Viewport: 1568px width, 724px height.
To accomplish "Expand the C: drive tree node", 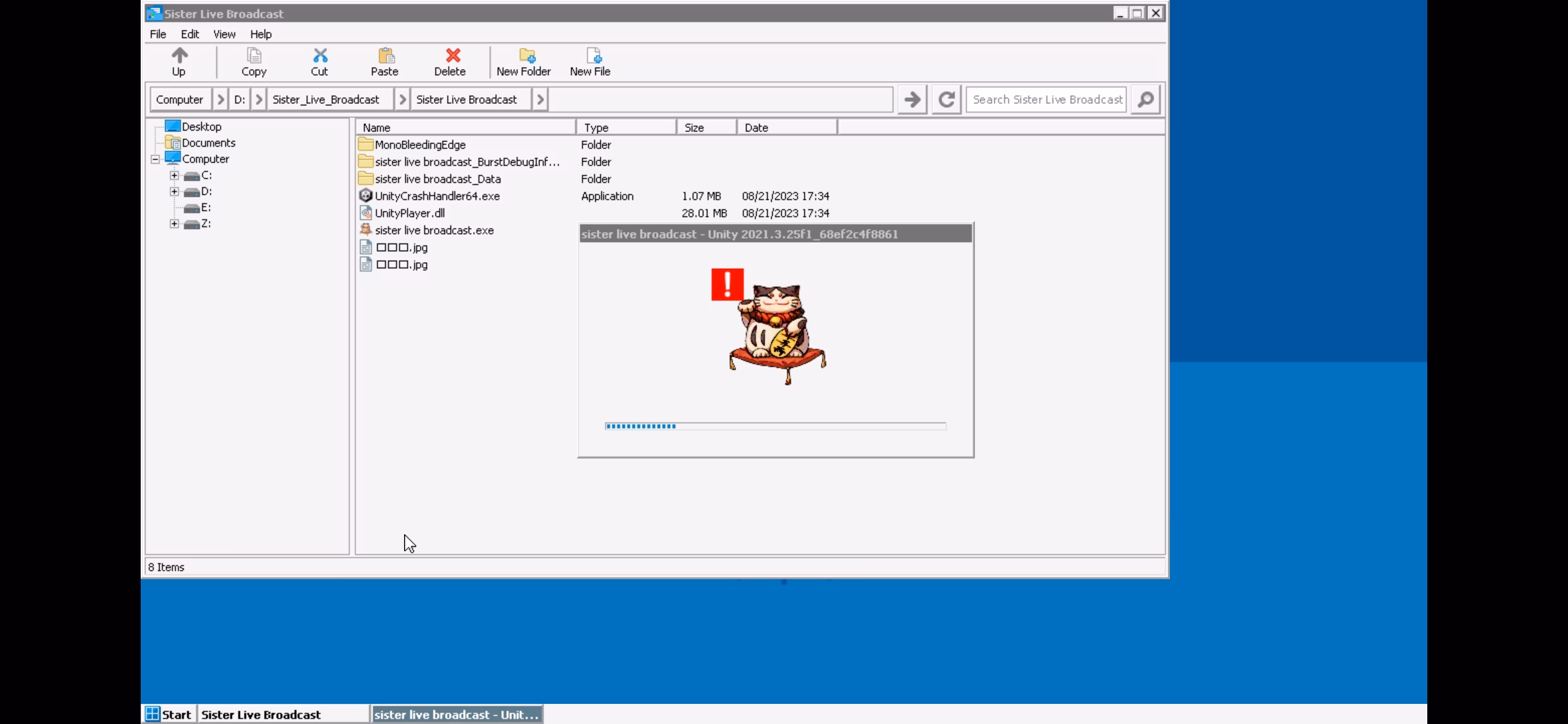I will (x=174, y=176).
